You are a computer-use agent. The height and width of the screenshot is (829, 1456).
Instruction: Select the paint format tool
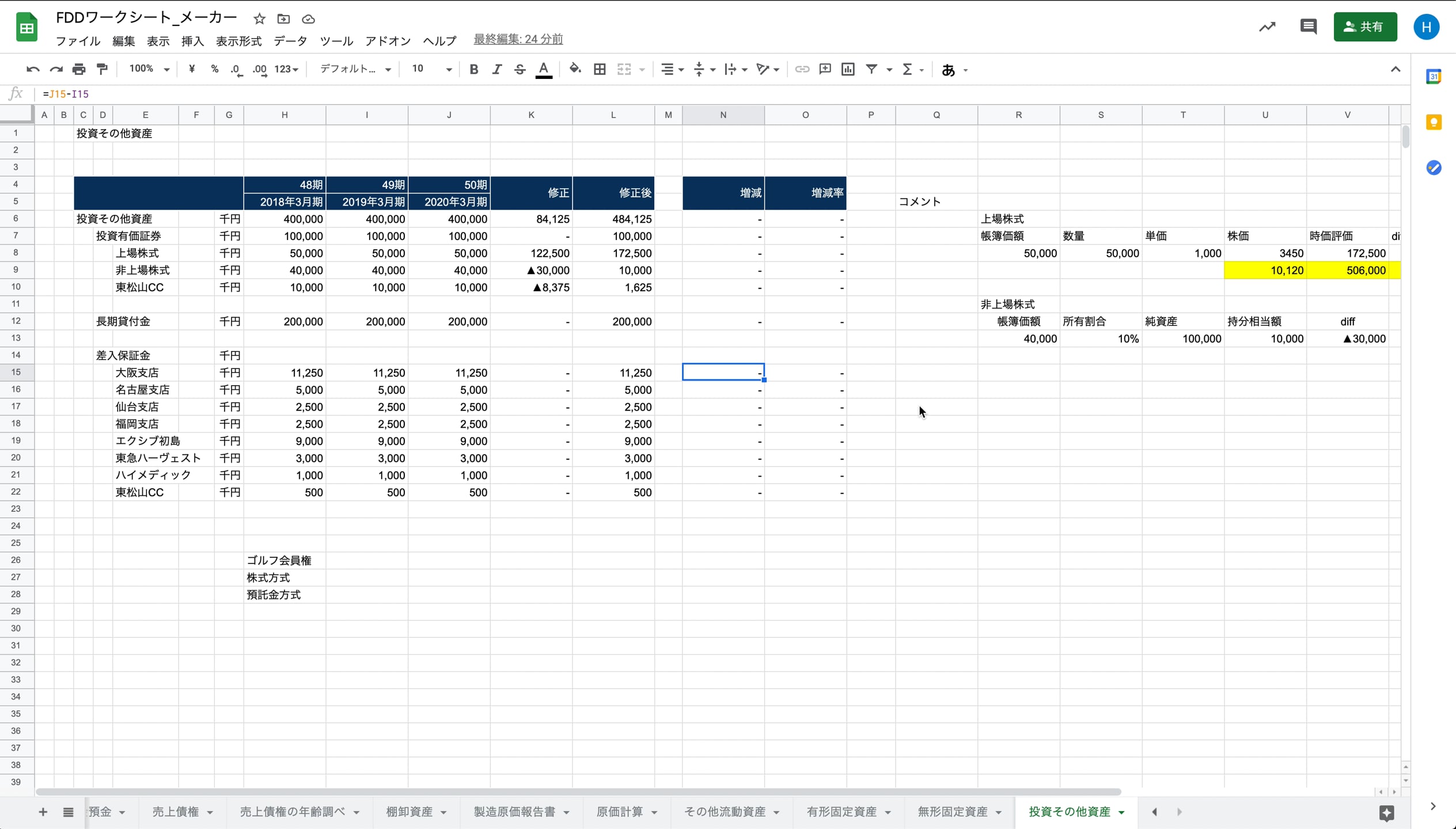pyautogui.click(x=102, y=69)
